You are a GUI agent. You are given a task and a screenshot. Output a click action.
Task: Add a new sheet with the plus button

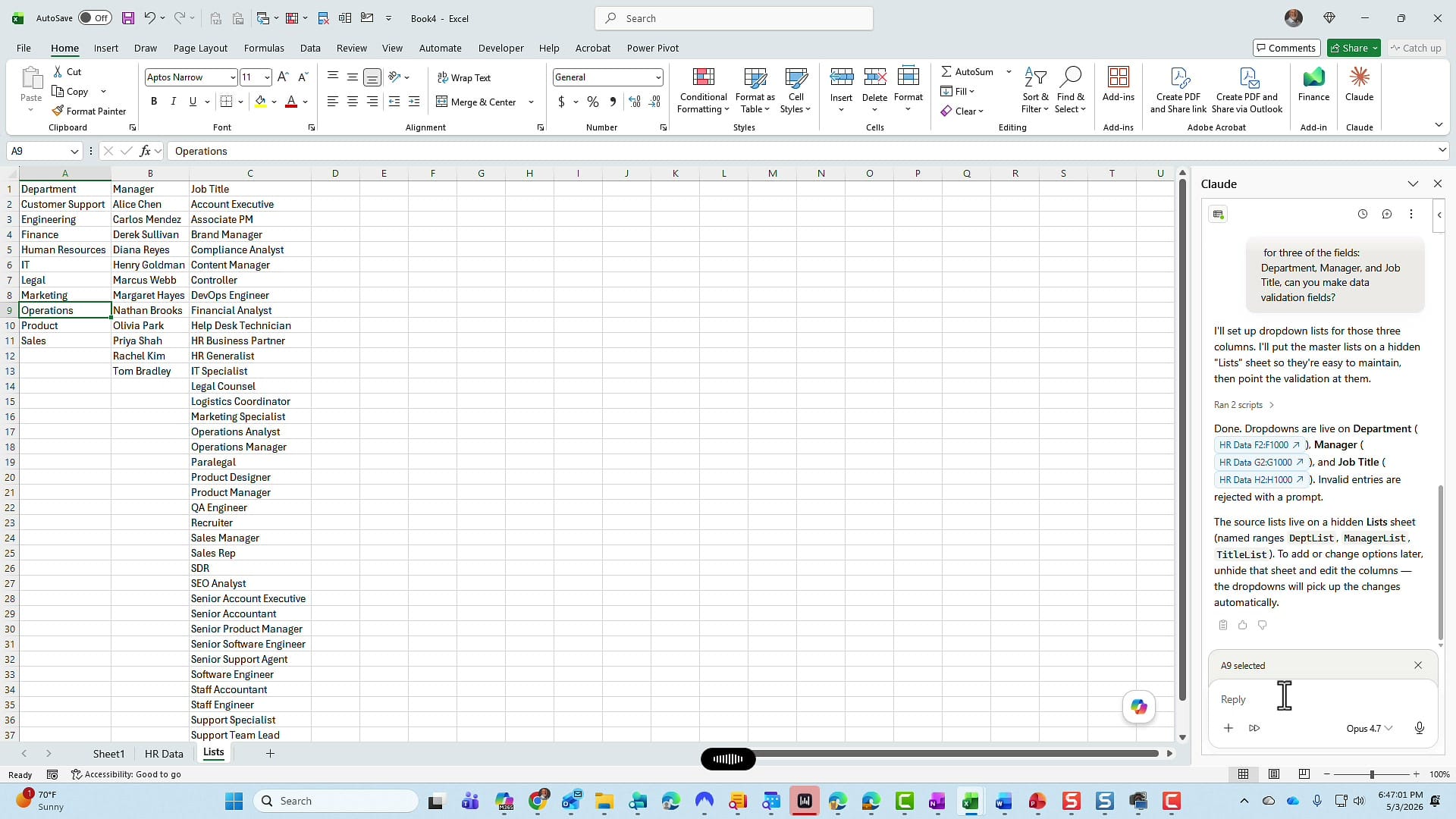pyautogui.click(x=270, y=753)
